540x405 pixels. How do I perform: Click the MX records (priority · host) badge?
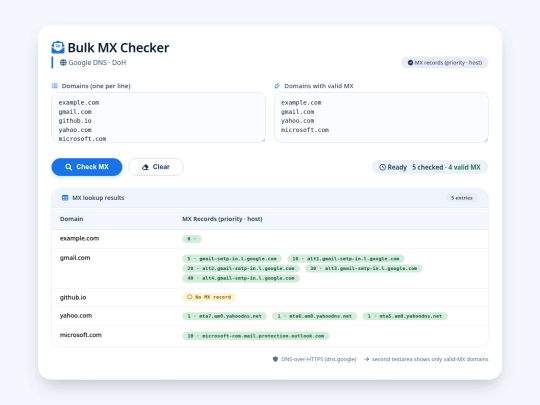[445, 63]
